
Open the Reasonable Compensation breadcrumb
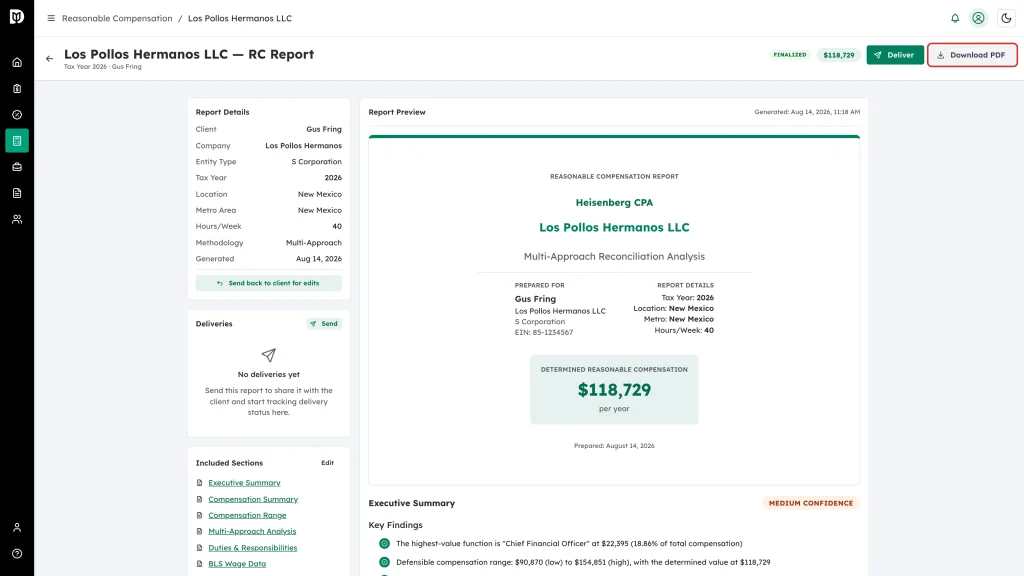[117, 18]
